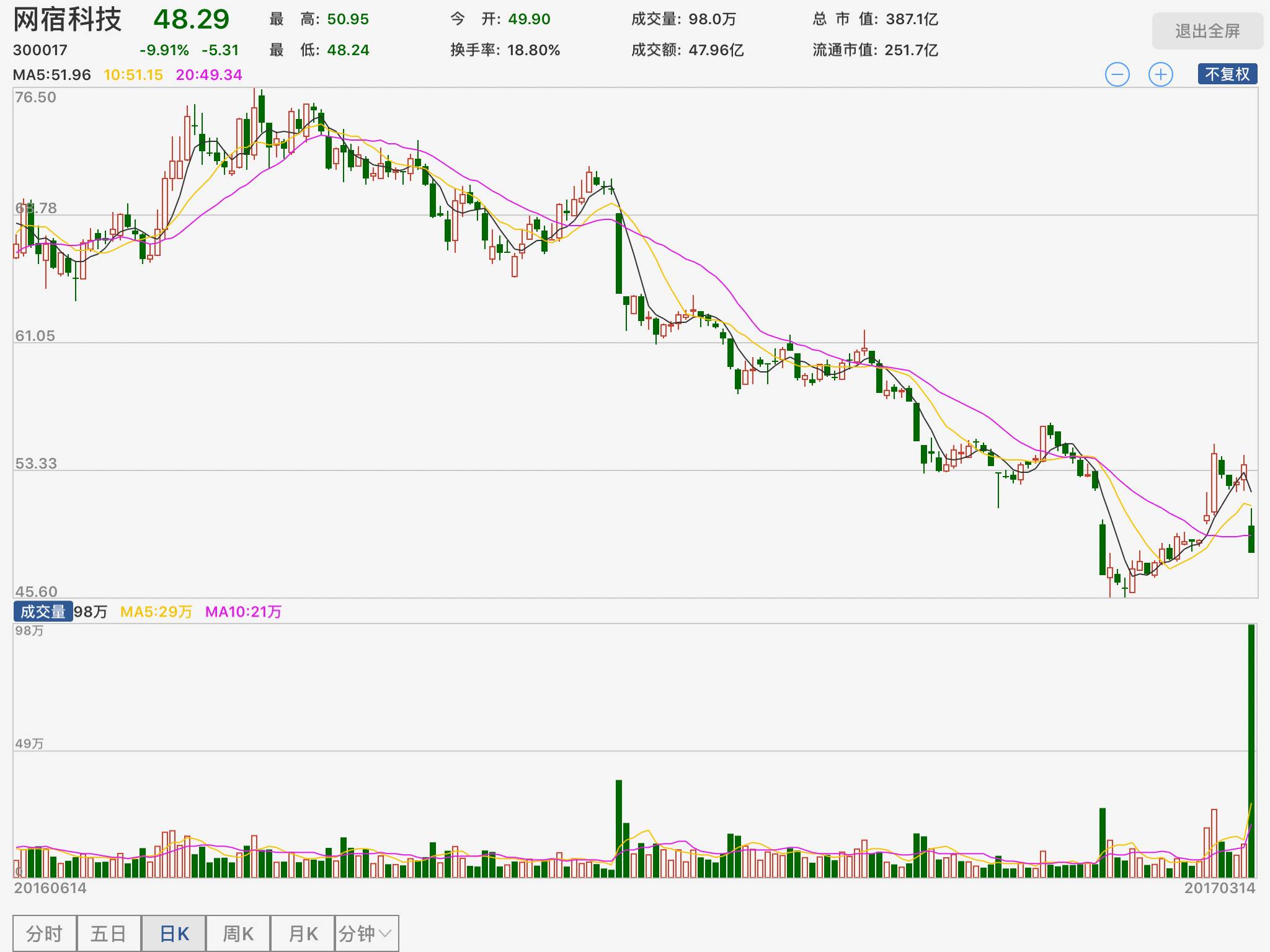Click the 网宿科技 stock name
The height and width of the screenshot is (952, 1270).
[68, 20]
